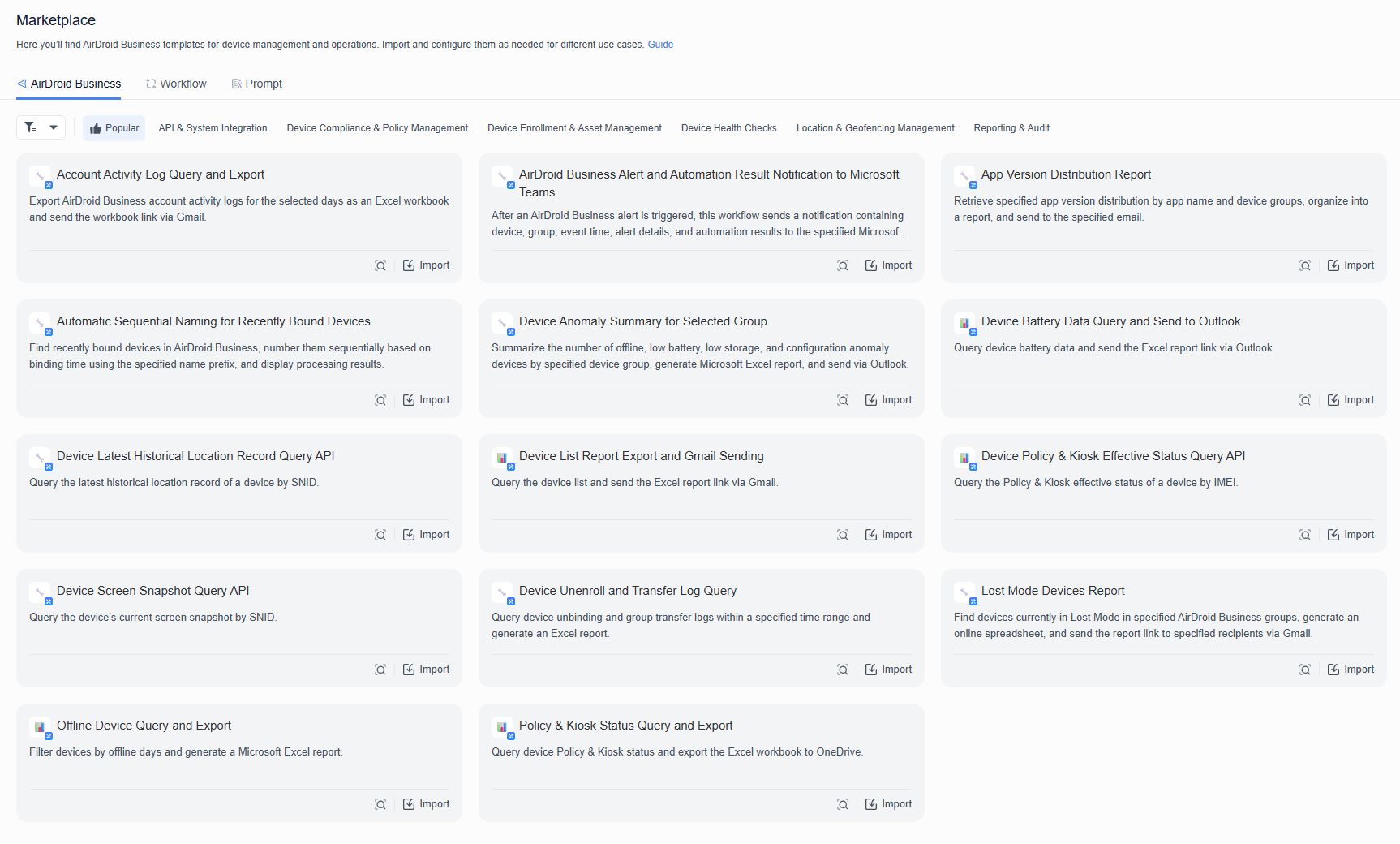Import Offline Device Query and Export template
The image size is (1400, 844).
pyautogui.click(x=426, y=804)
